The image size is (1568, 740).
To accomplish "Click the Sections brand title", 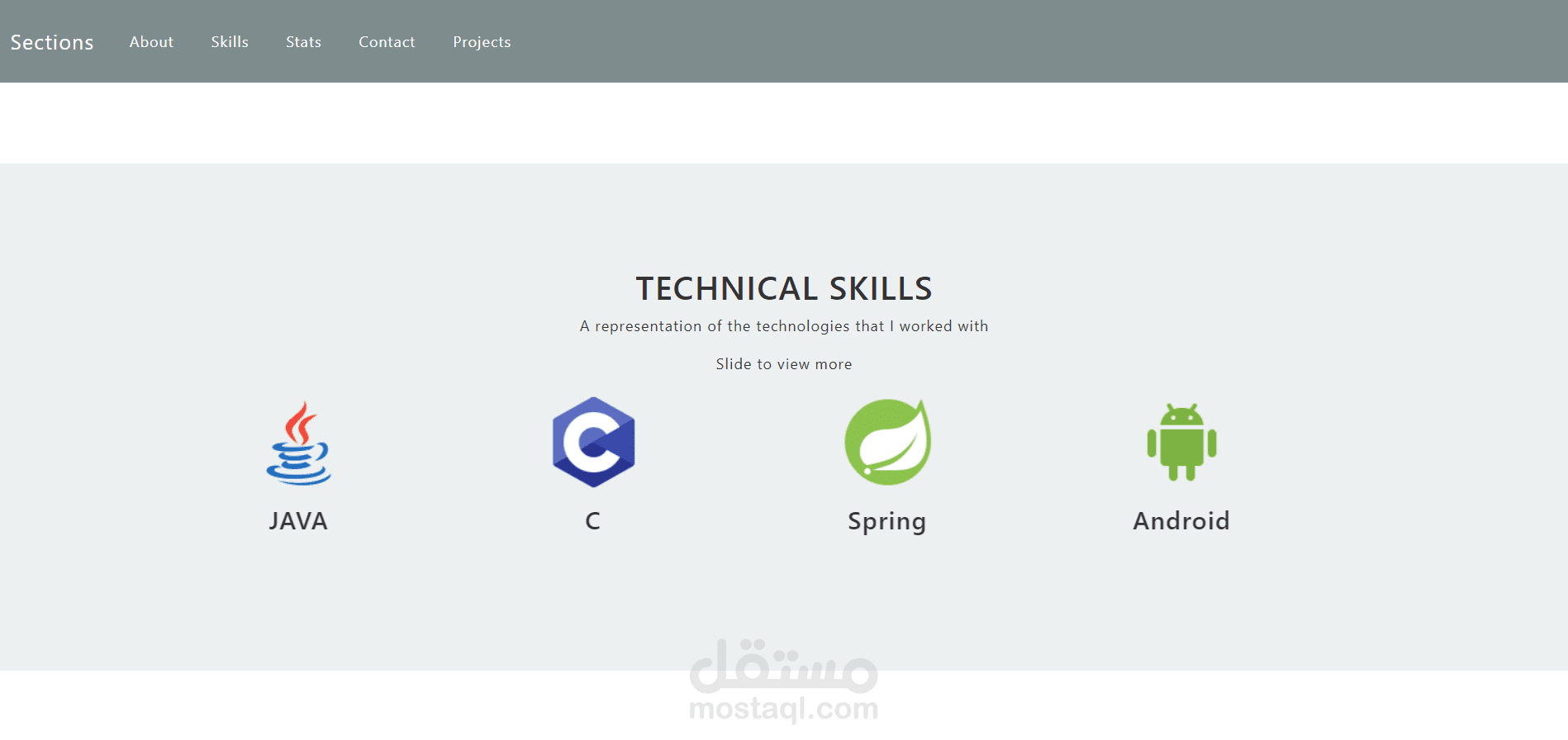I will [x=52, y=42].
